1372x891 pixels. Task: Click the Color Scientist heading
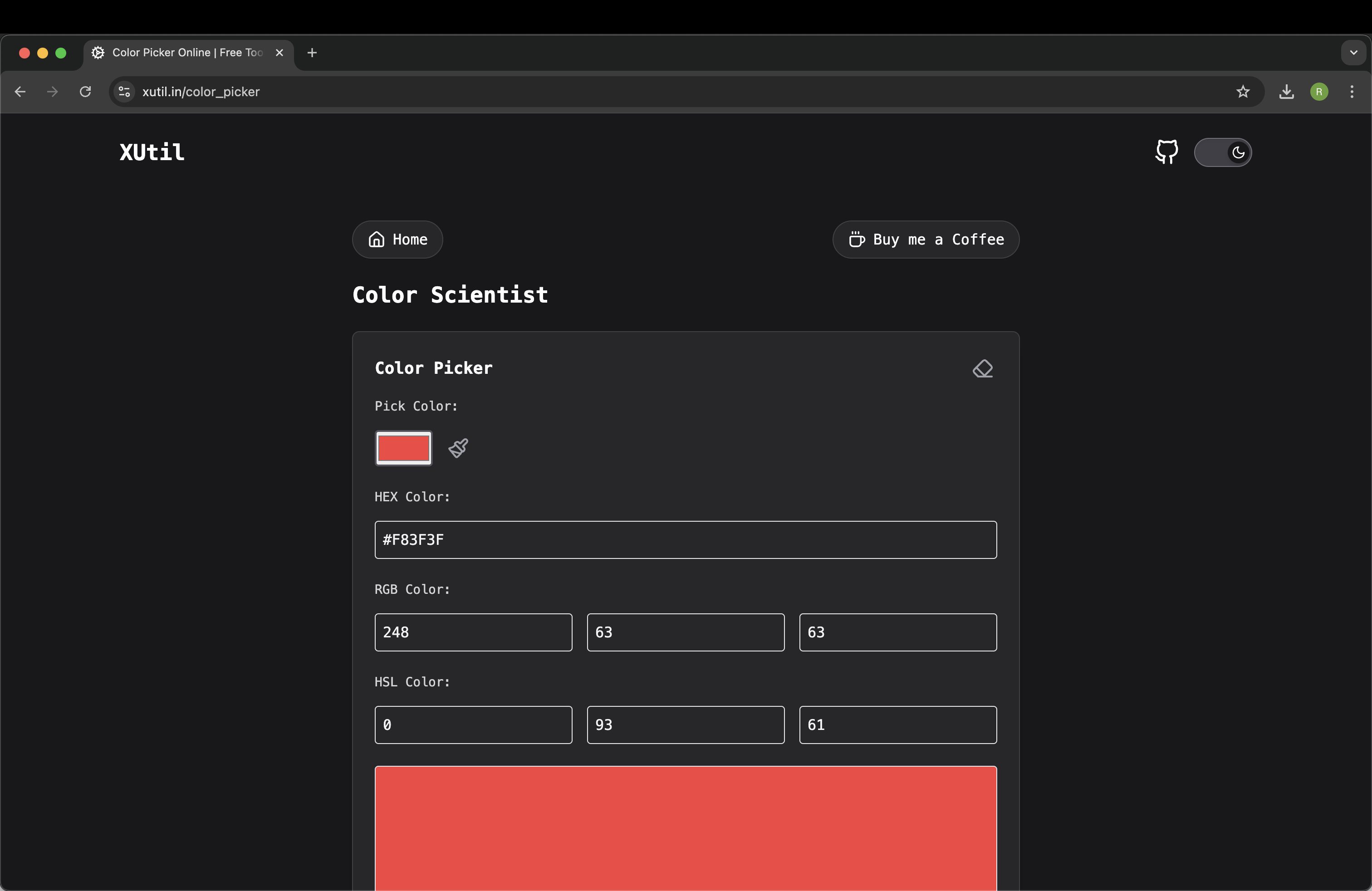pyautogui.click(x=450, y=294)
